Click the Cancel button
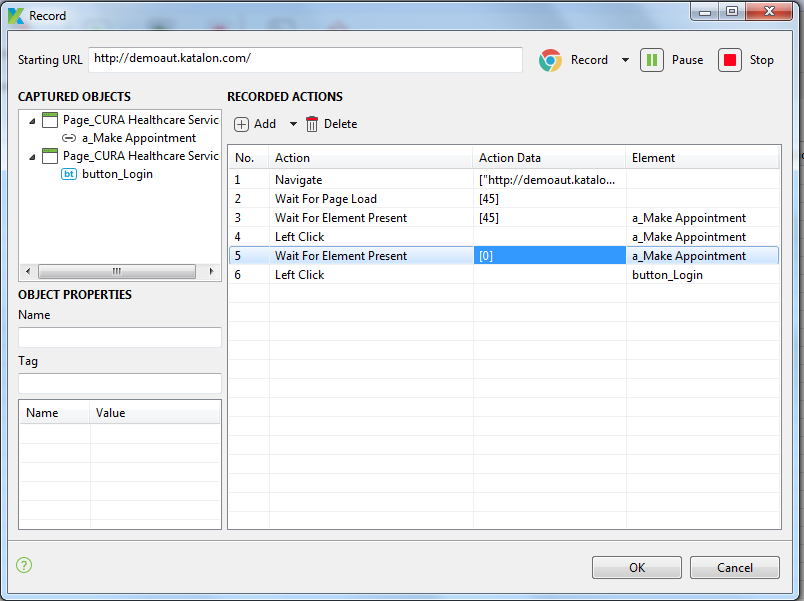This screenshot has width=804, height=601. pos(735,568)
